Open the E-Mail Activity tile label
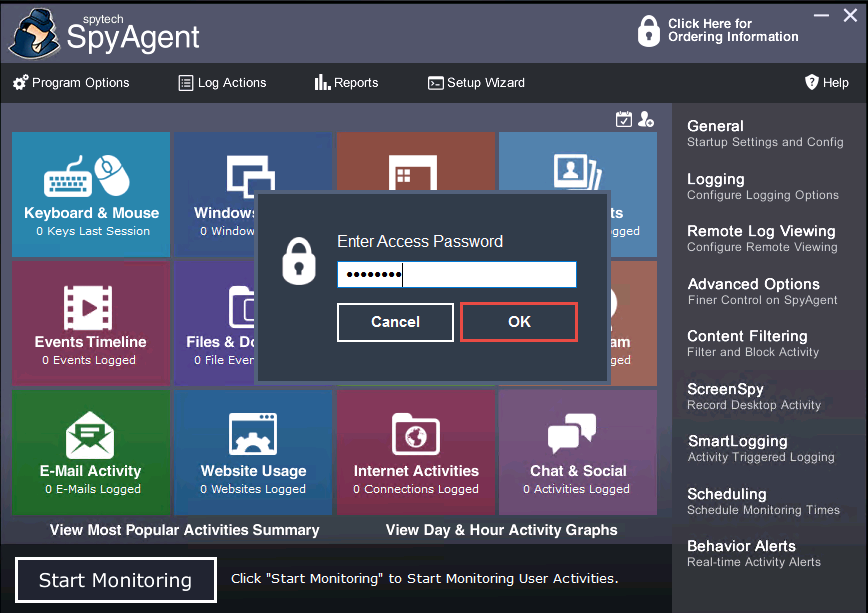This screenshot has width=868, height=613. [90, 471]
